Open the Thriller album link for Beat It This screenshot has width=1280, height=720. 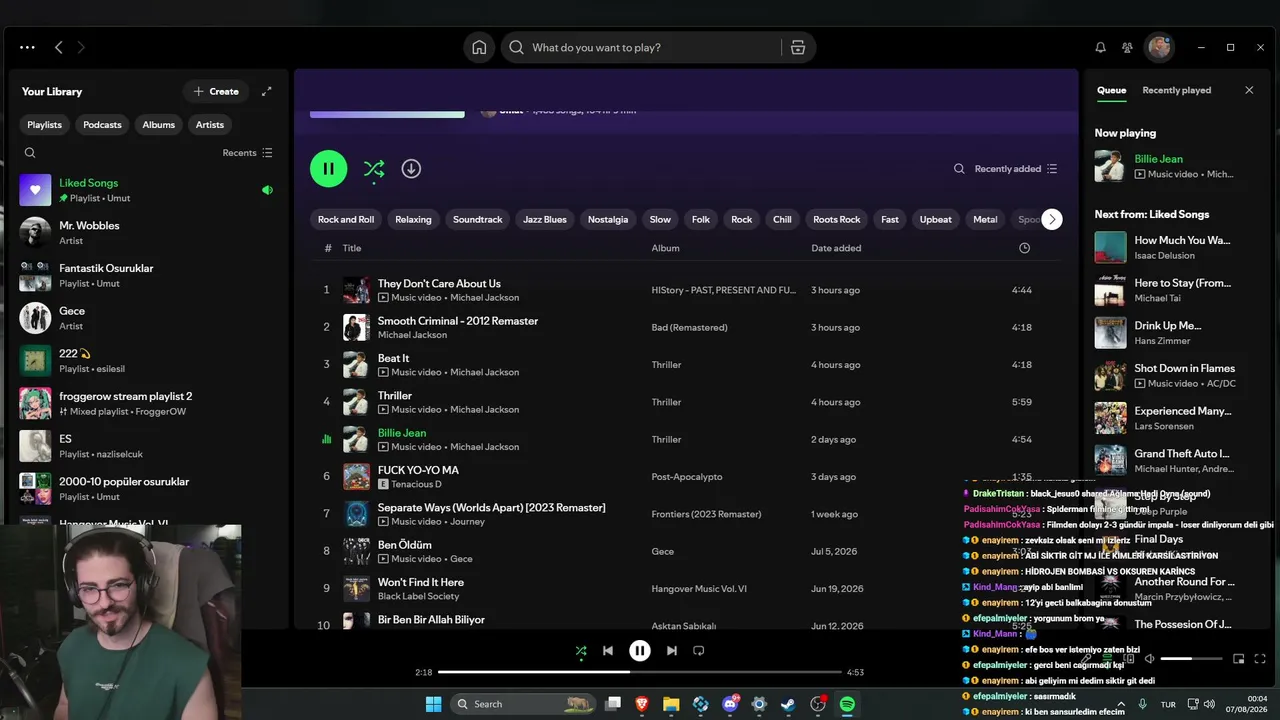pyautogui.click(x=666, y=365)
